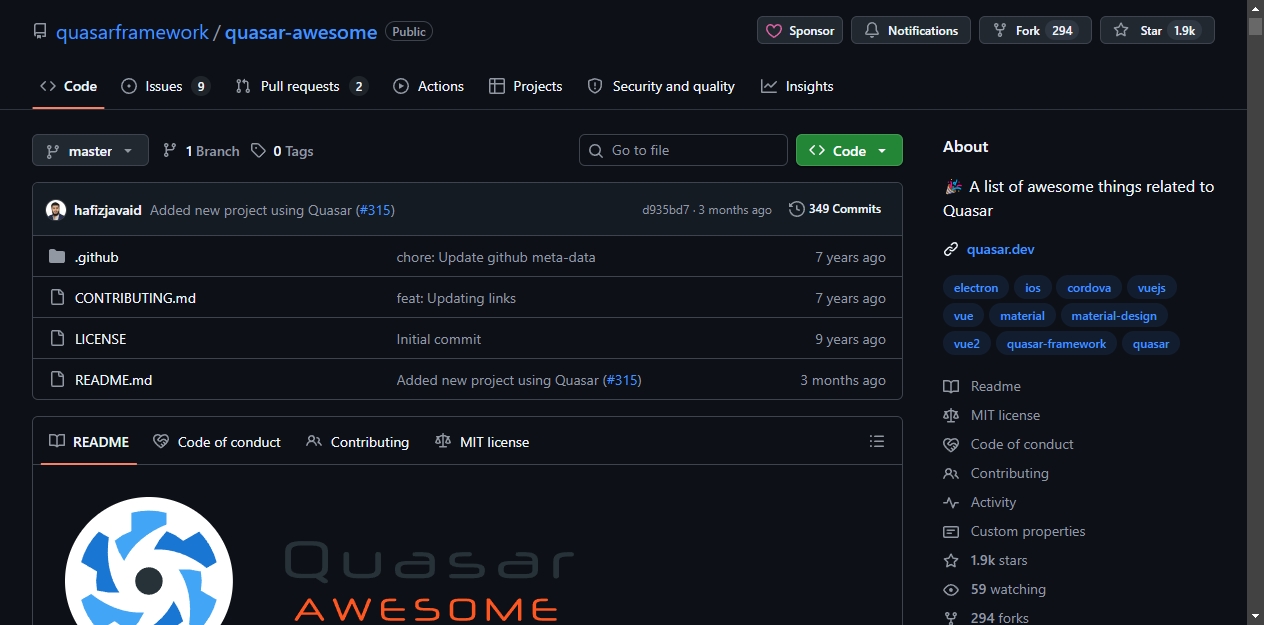Click the Sponsor button

[x=800, y=31]
